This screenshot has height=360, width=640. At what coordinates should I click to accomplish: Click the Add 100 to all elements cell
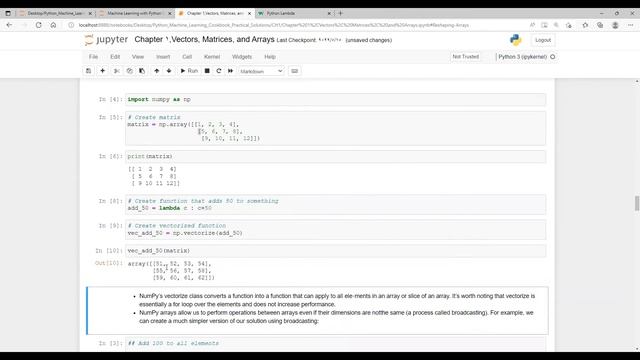point(335,343)
